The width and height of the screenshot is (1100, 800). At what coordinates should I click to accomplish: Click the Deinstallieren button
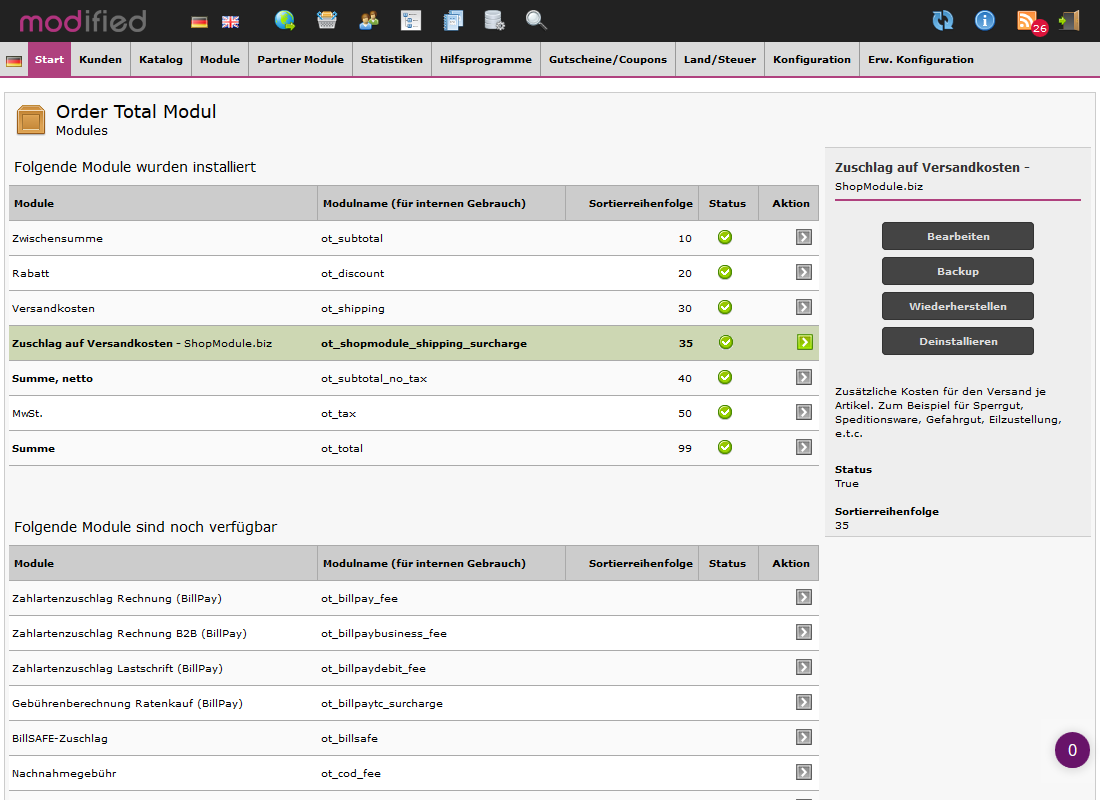[957, 341]
